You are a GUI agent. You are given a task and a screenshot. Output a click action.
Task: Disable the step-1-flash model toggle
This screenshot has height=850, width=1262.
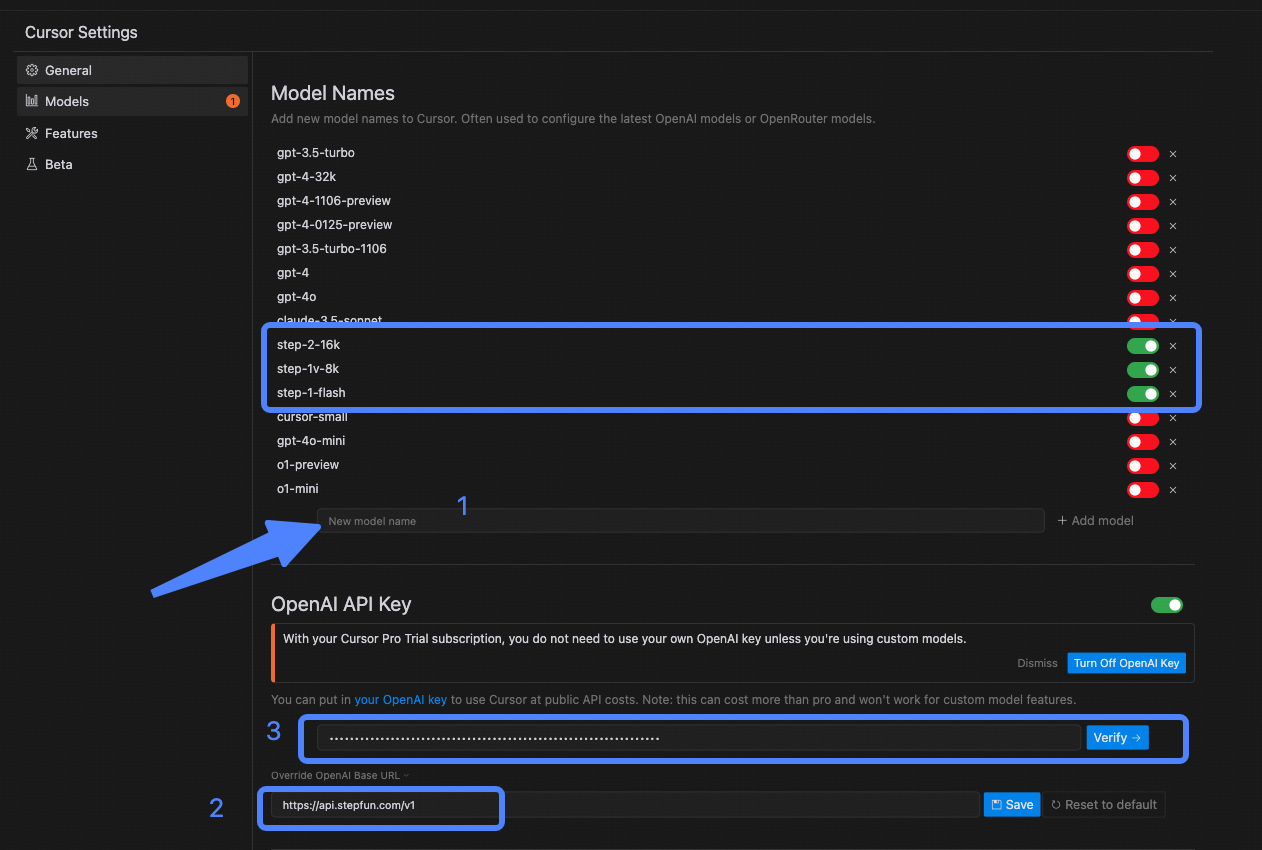(x=1142, y=394)
